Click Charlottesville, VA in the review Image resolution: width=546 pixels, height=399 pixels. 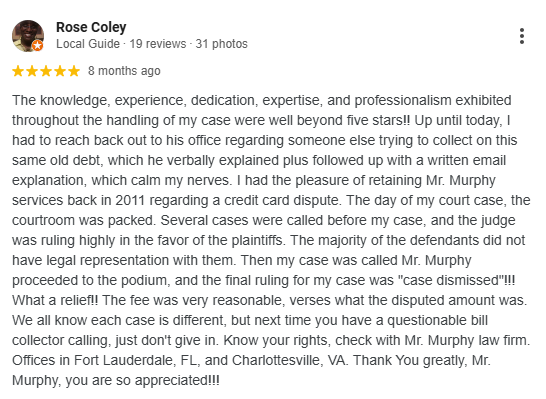click(x=289, y=360)
